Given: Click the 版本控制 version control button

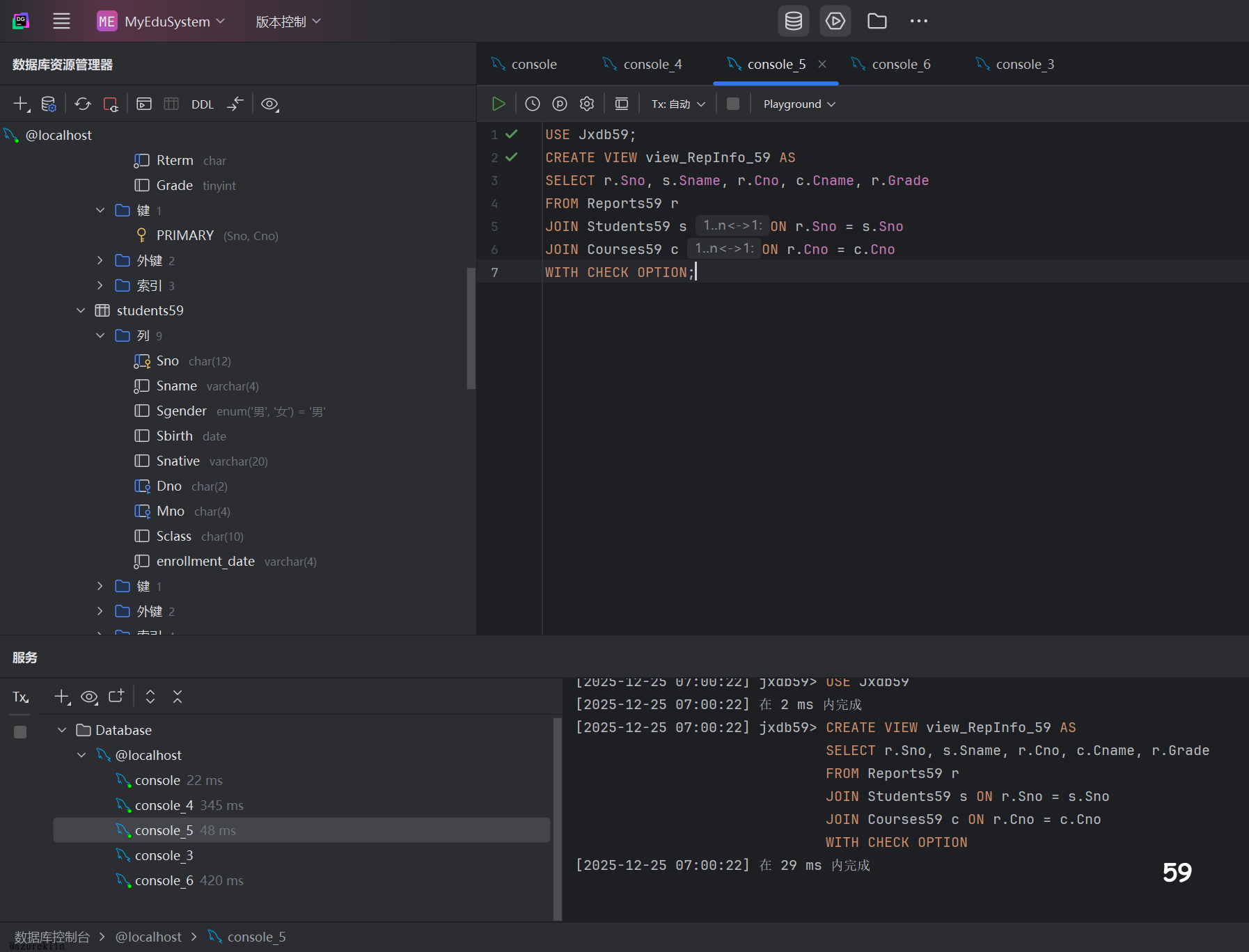Looking at the screenshot, I should (x=288, y=21).
